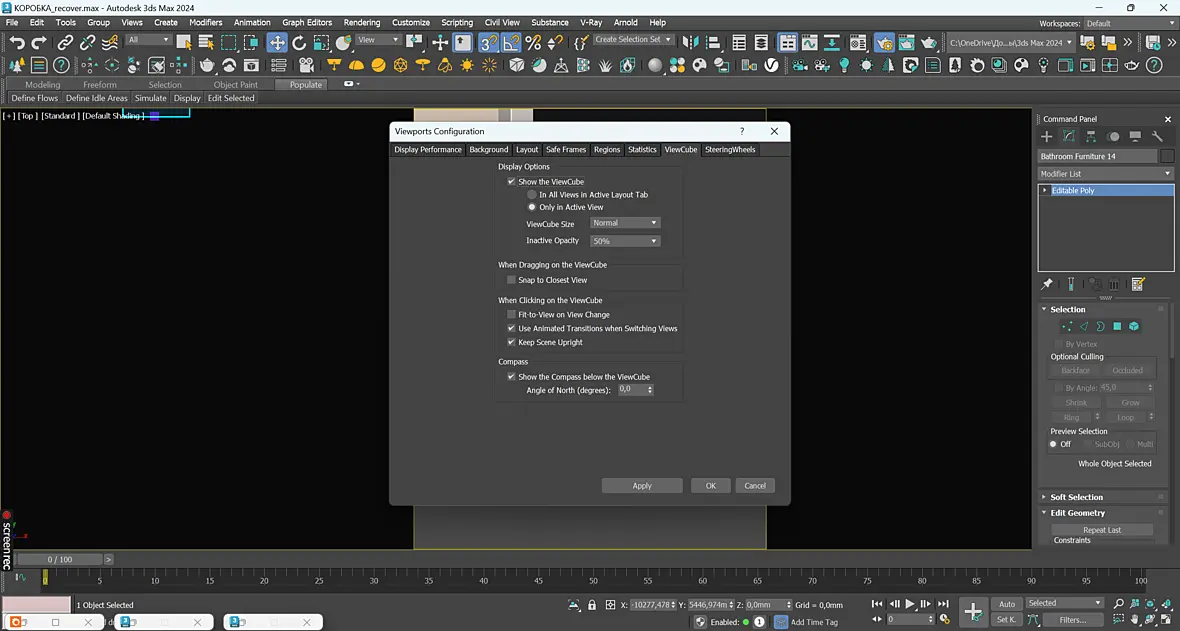Click Play Animation button
This screenshot has width=1180, height=631.
[x=910, y=604]
